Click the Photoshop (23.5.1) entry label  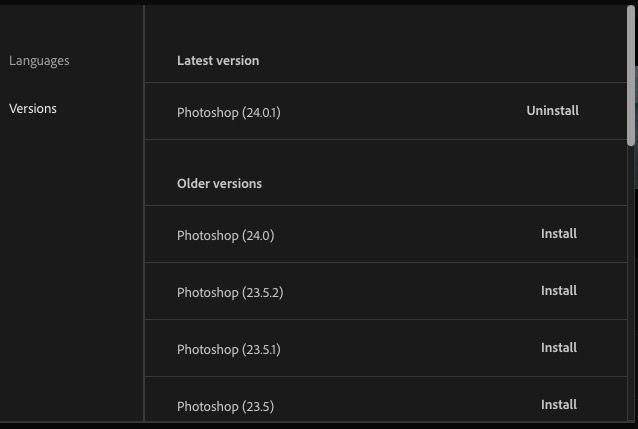tap(228, 350)
